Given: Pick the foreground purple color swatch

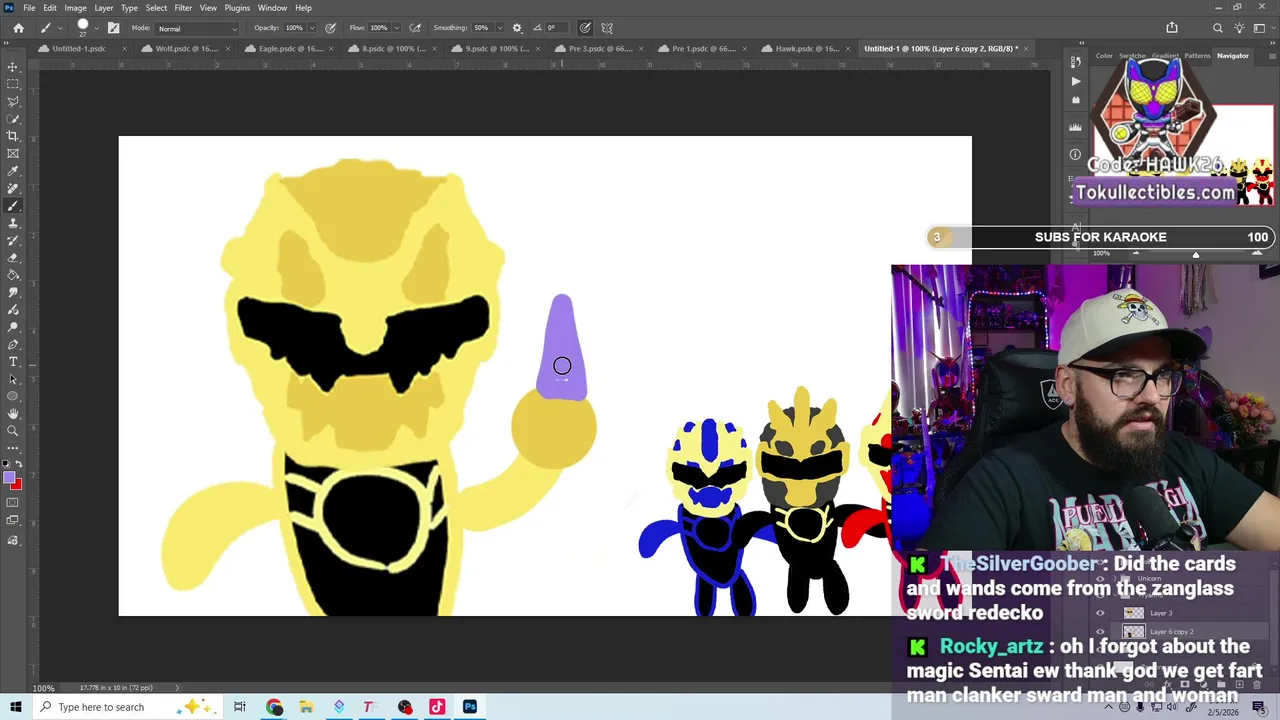Looking at the screenshot, I should click(x=9, y=479).
